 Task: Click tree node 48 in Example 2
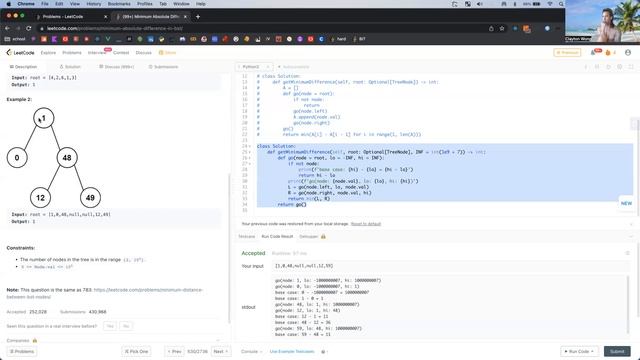[67, 158]
